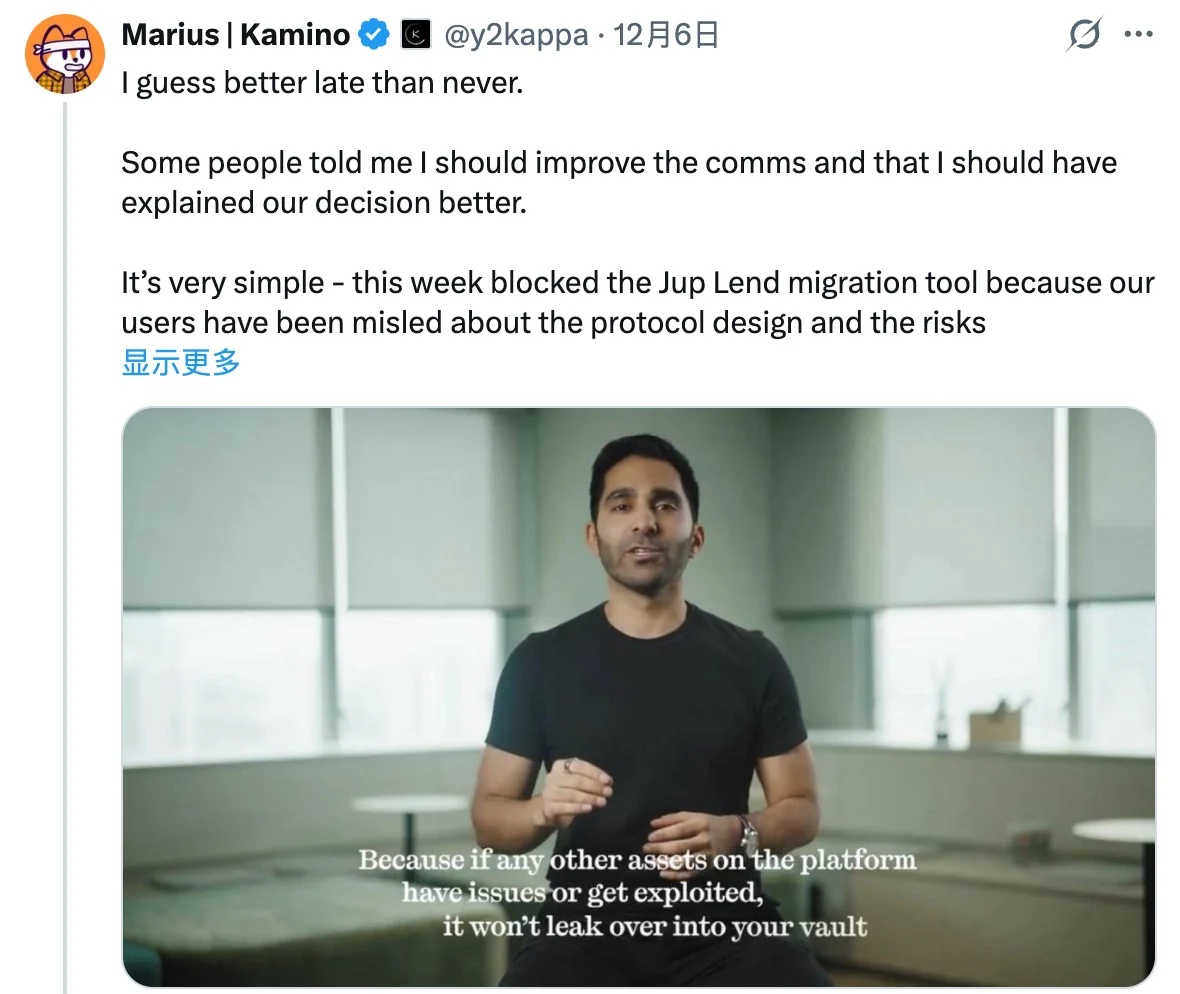
Task: Click the "Because if any other assets" caption line
Action: [x=637, y=860]
